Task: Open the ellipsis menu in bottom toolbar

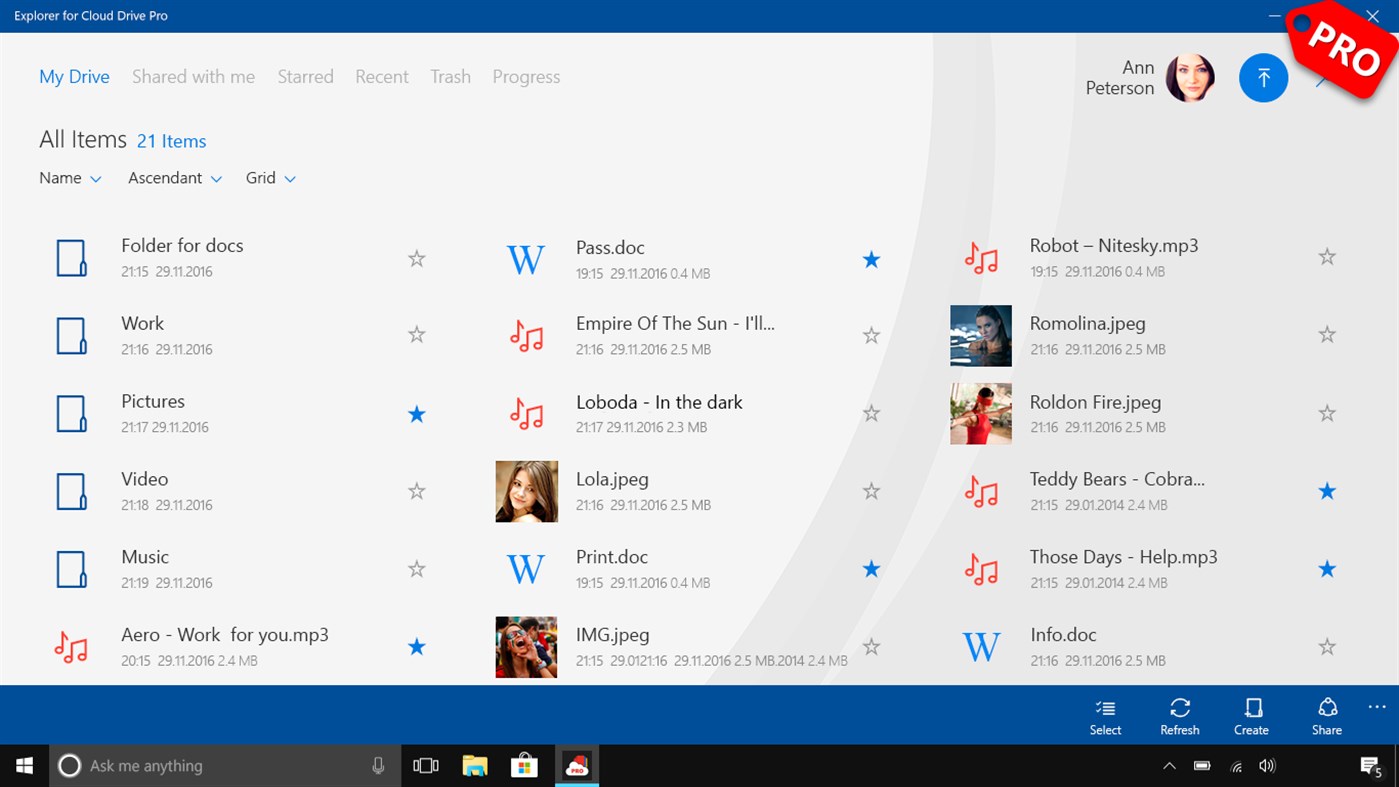Action: point(1380,709)
